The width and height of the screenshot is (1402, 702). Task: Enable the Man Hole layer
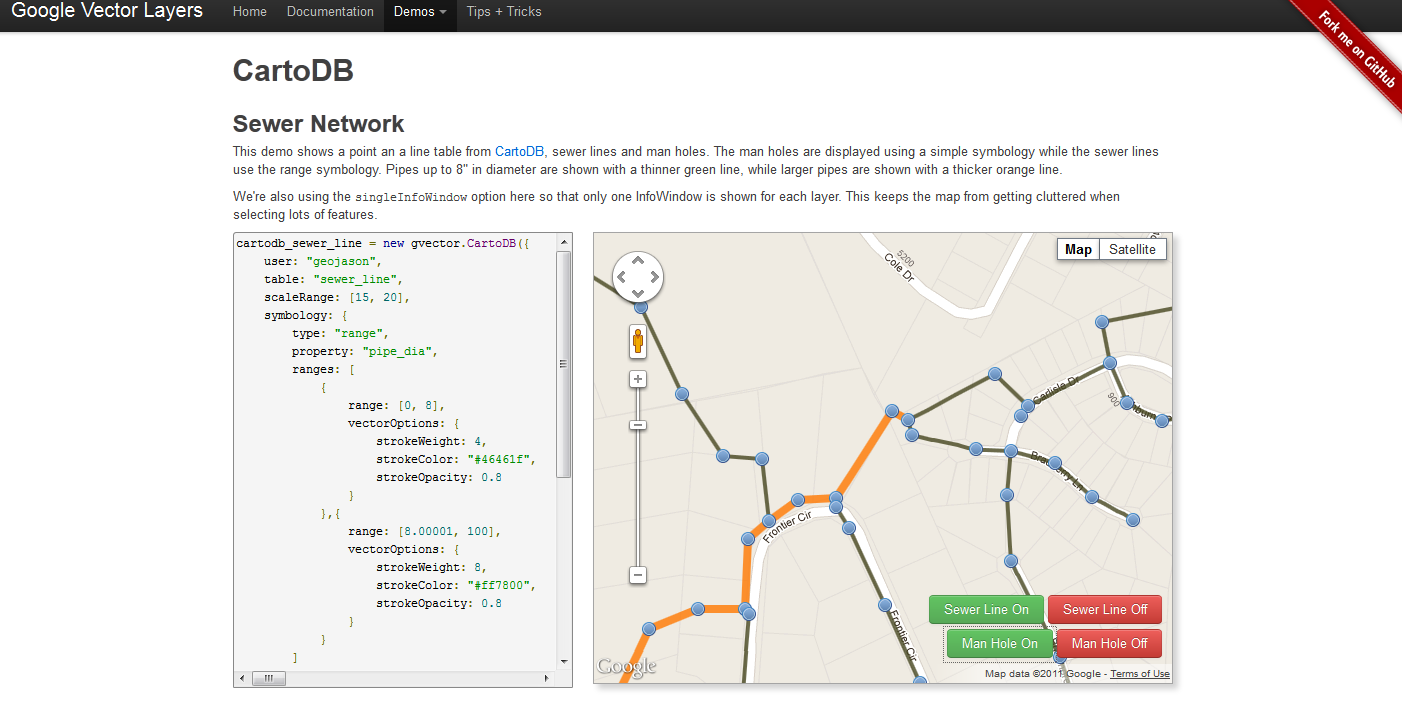(x=1000, y=643)
